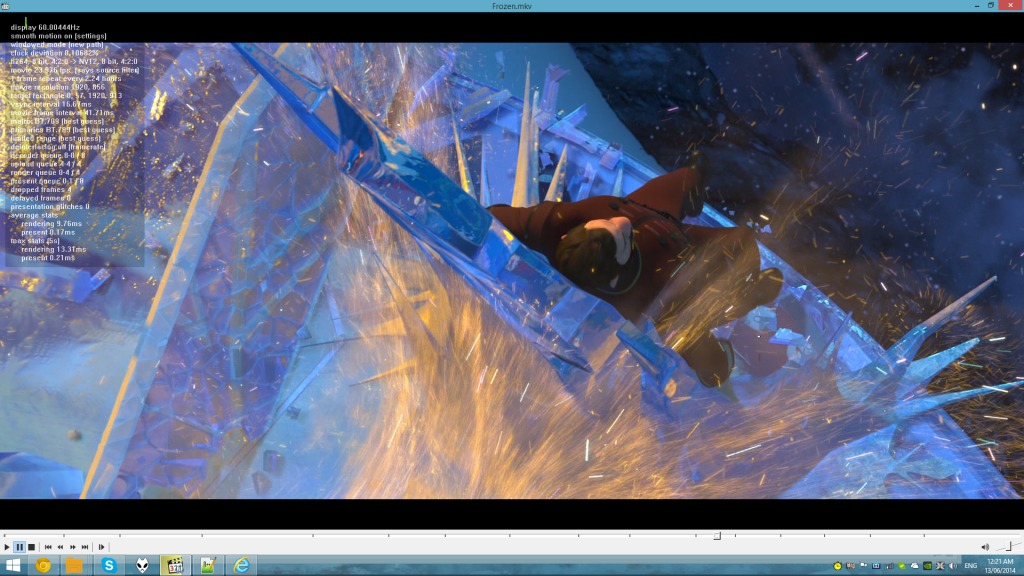This screenshot has width=1024, height=576.
Task: Click the 'display 60.00444Hz' OSD line
Action: (x=45, y=27)
